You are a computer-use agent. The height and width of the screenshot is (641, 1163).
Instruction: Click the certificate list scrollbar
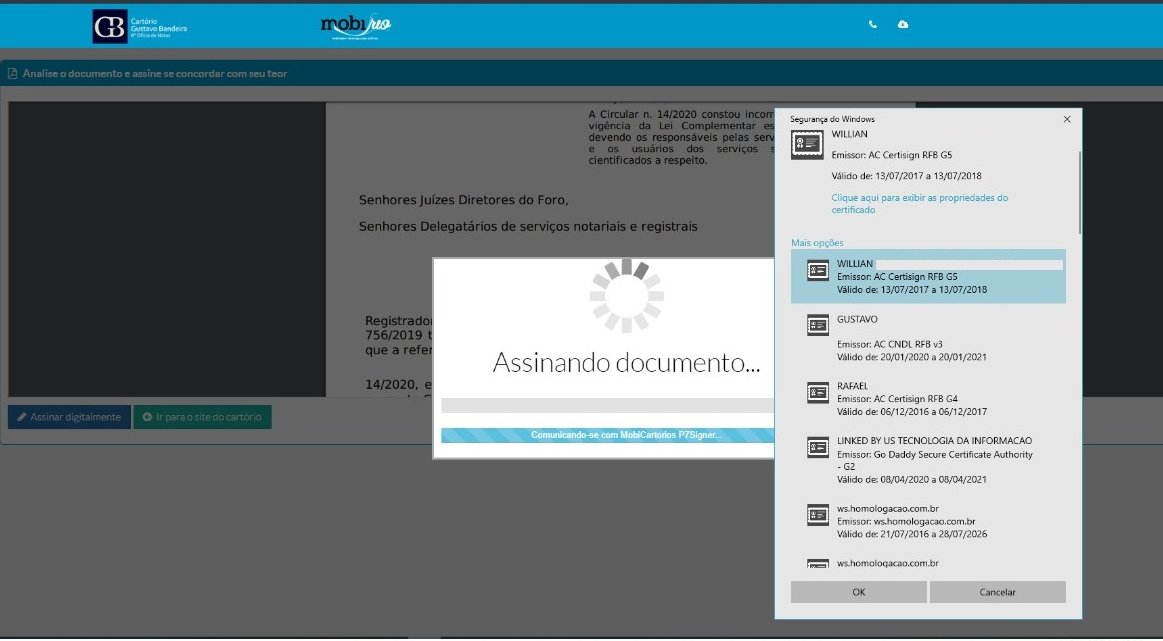coord(1080,193)
